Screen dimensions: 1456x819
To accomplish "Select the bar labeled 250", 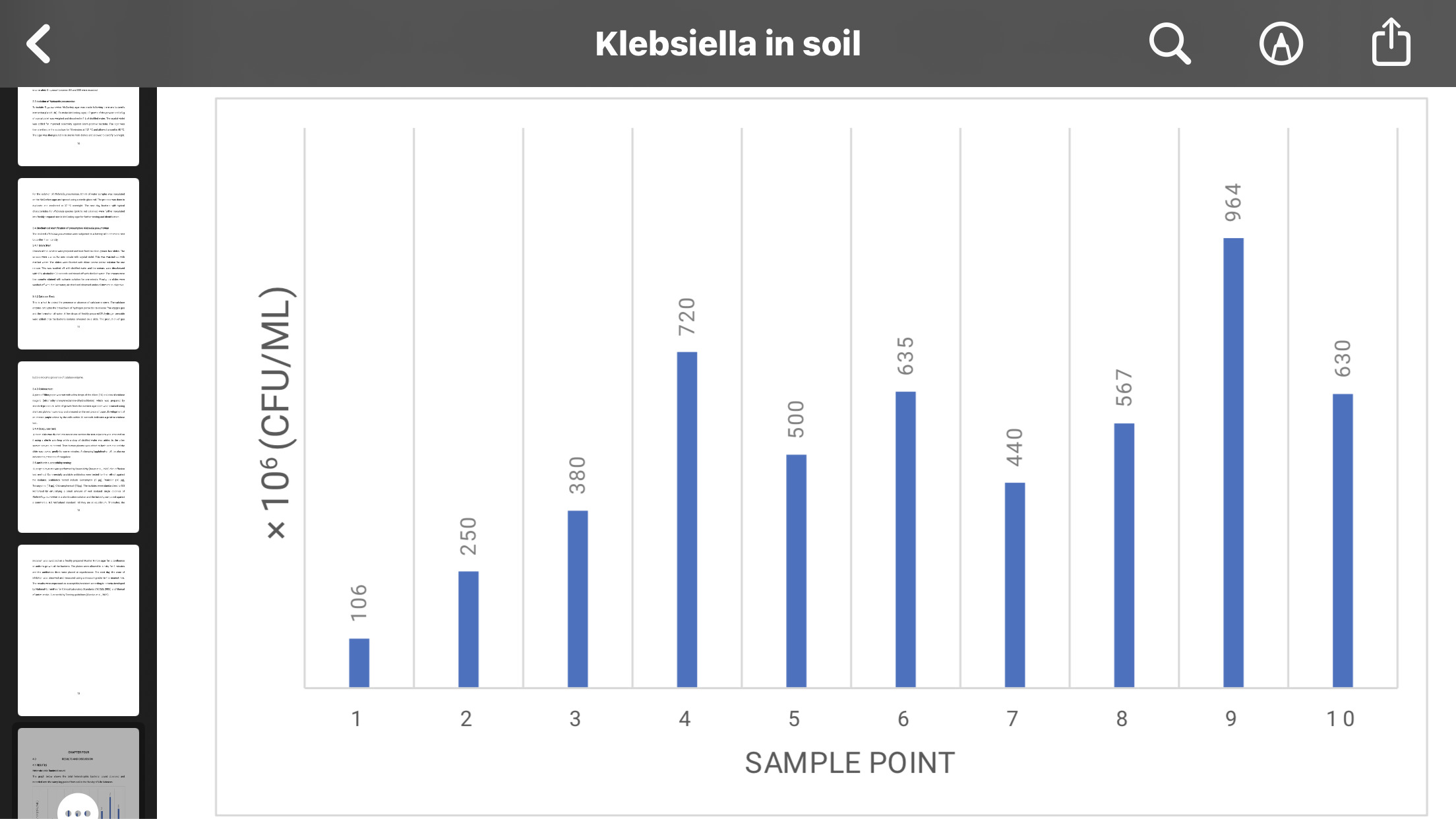I will (468, 629).
